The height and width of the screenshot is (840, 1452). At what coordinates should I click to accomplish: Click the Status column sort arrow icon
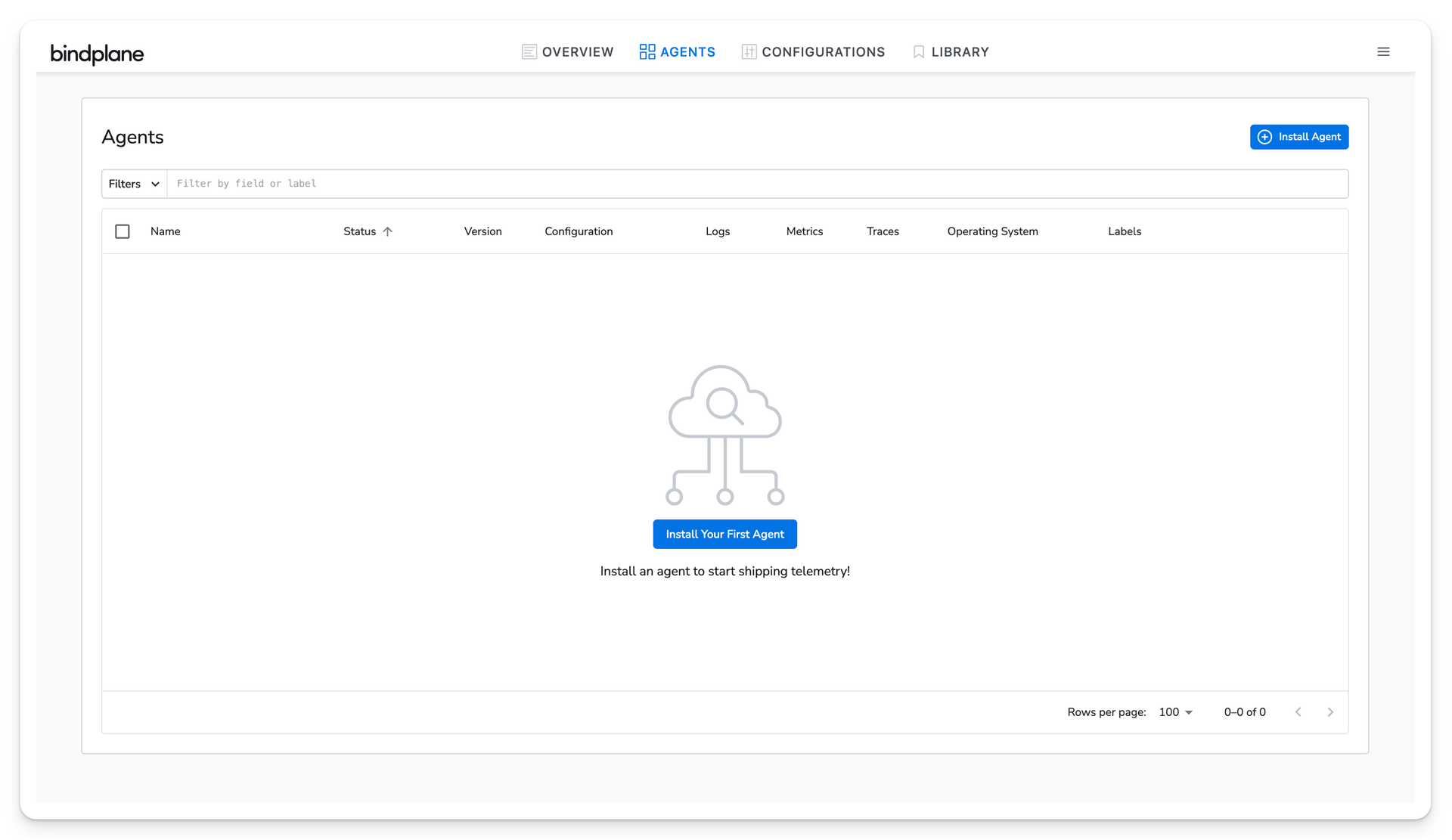[388, 231]
